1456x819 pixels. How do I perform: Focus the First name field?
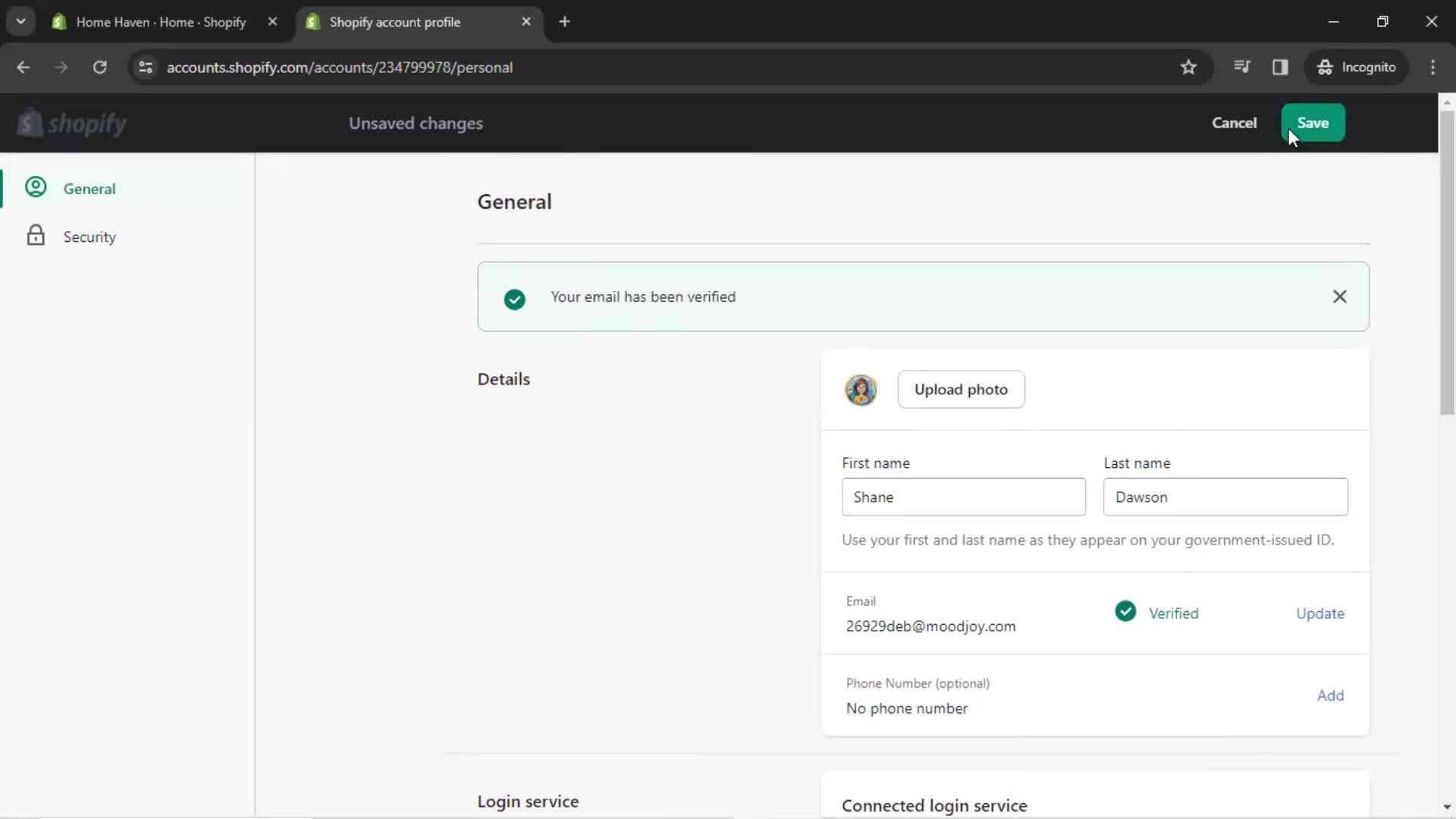pos(963,497)
